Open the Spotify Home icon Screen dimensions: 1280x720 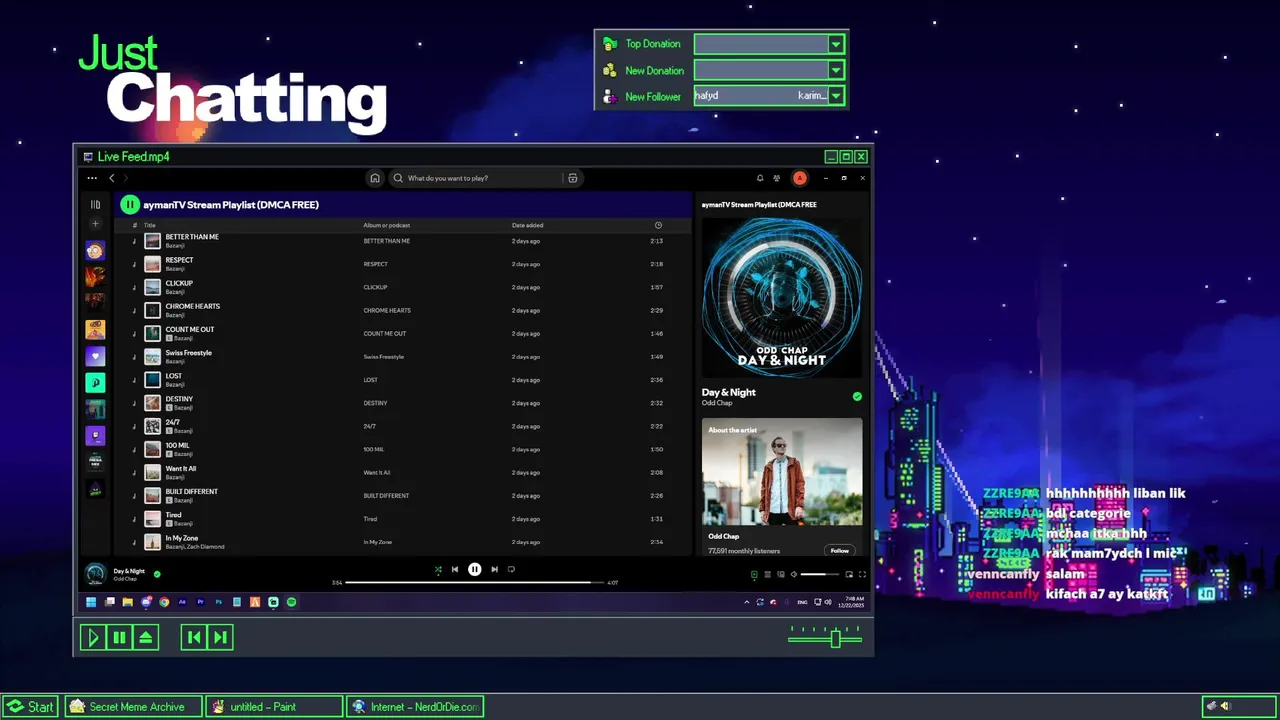click(x=375, y=178)
